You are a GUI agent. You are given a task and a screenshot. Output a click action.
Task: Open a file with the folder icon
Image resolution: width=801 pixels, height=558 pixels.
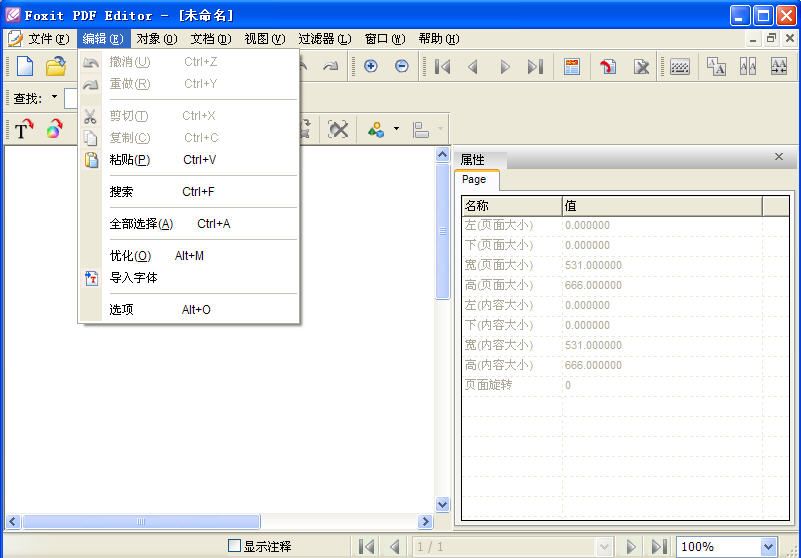56,66
